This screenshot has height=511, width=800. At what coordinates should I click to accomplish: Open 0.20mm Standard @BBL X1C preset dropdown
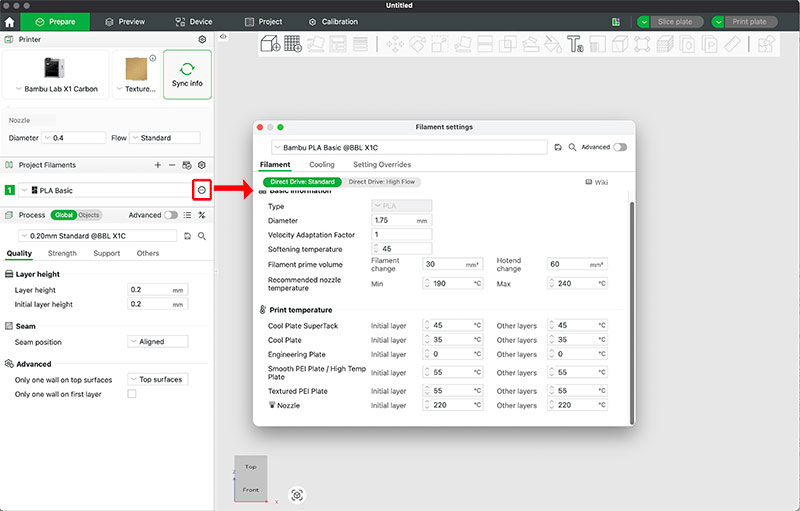coord(97,236)
